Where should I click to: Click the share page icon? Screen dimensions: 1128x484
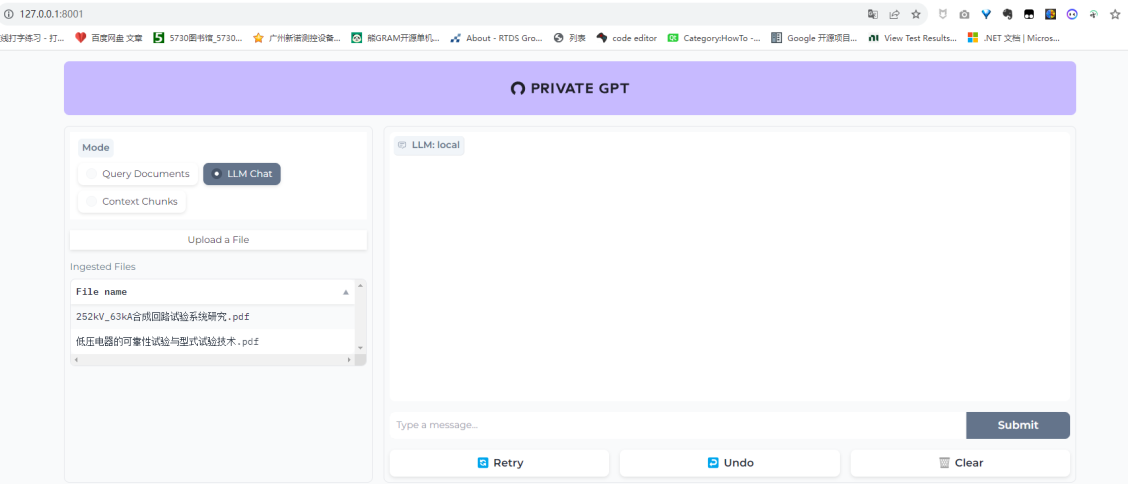tap(894, 14)
